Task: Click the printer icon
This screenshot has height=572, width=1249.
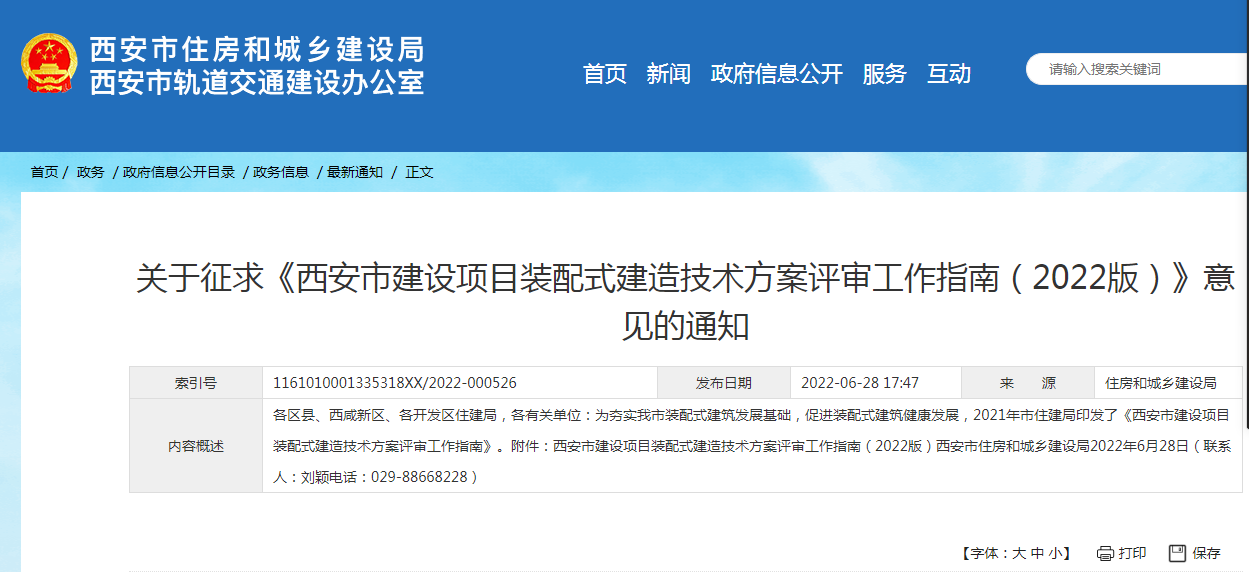Action: (x=1105, y=553)
